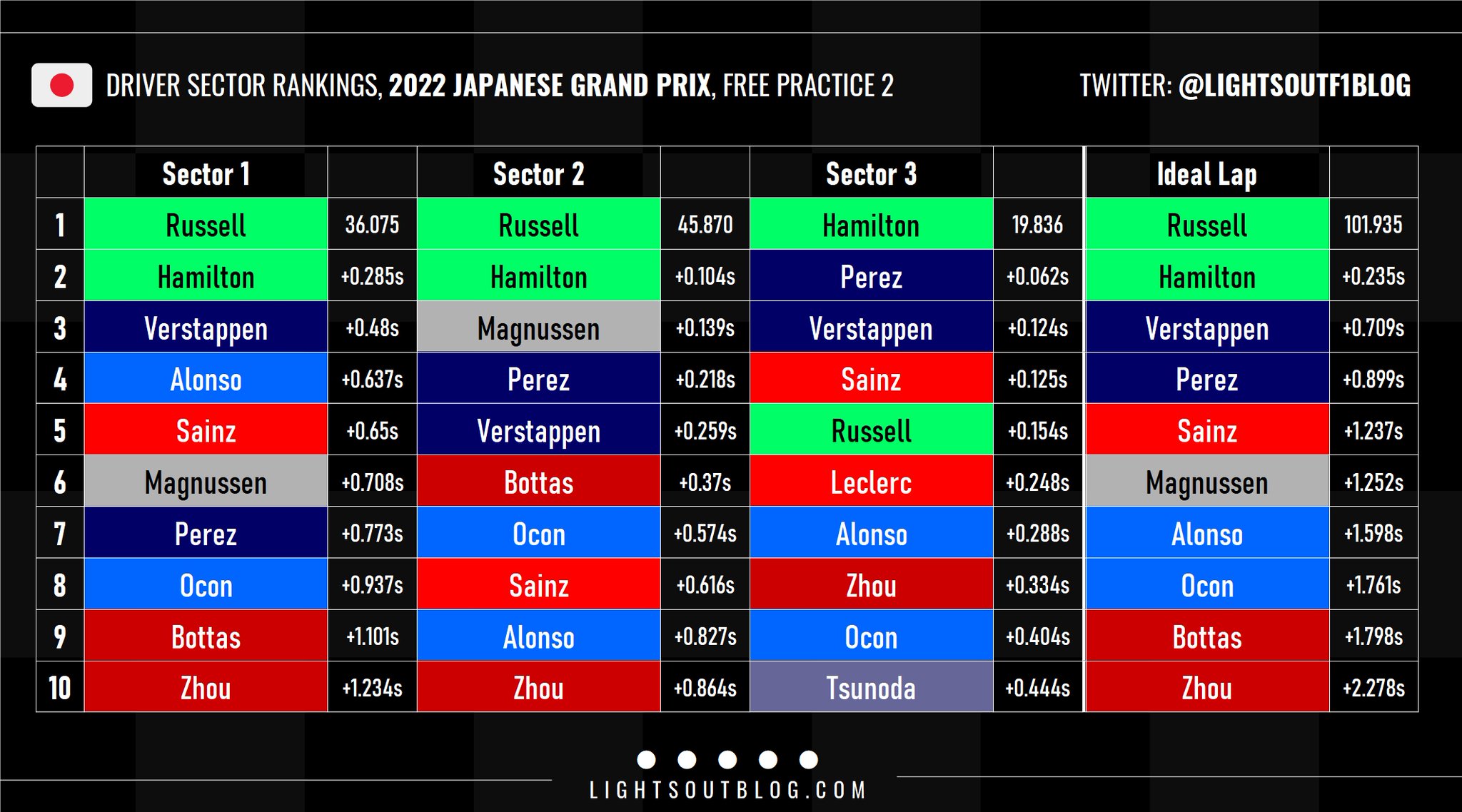Click the row number 10 cell

(x=60, y=688)
